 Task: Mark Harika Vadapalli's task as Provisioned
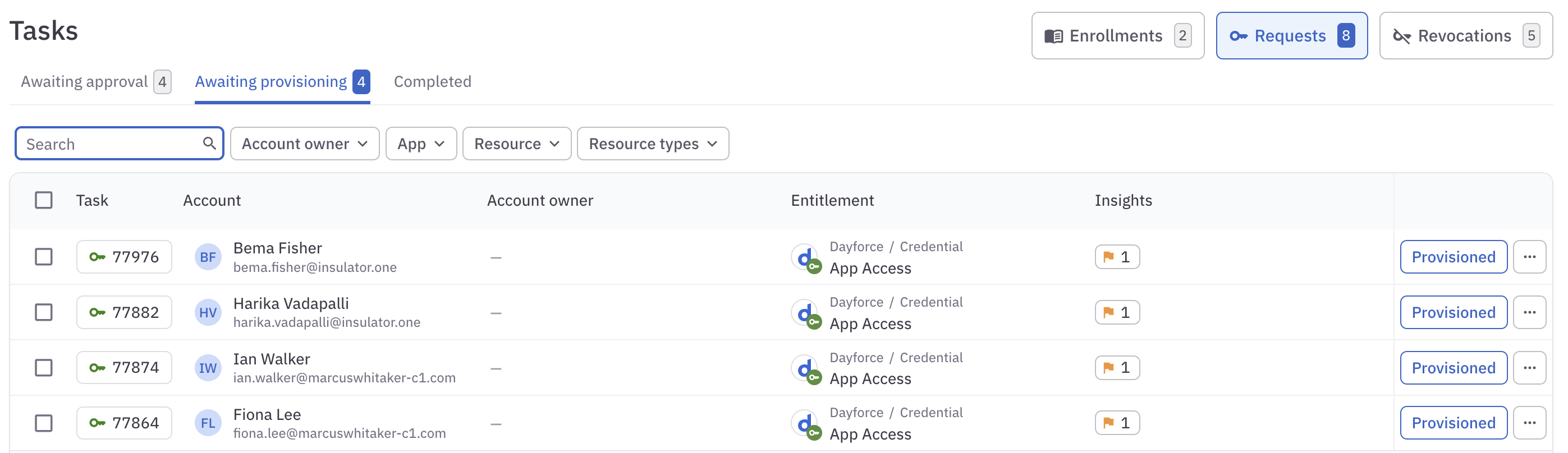(1453, 312)
